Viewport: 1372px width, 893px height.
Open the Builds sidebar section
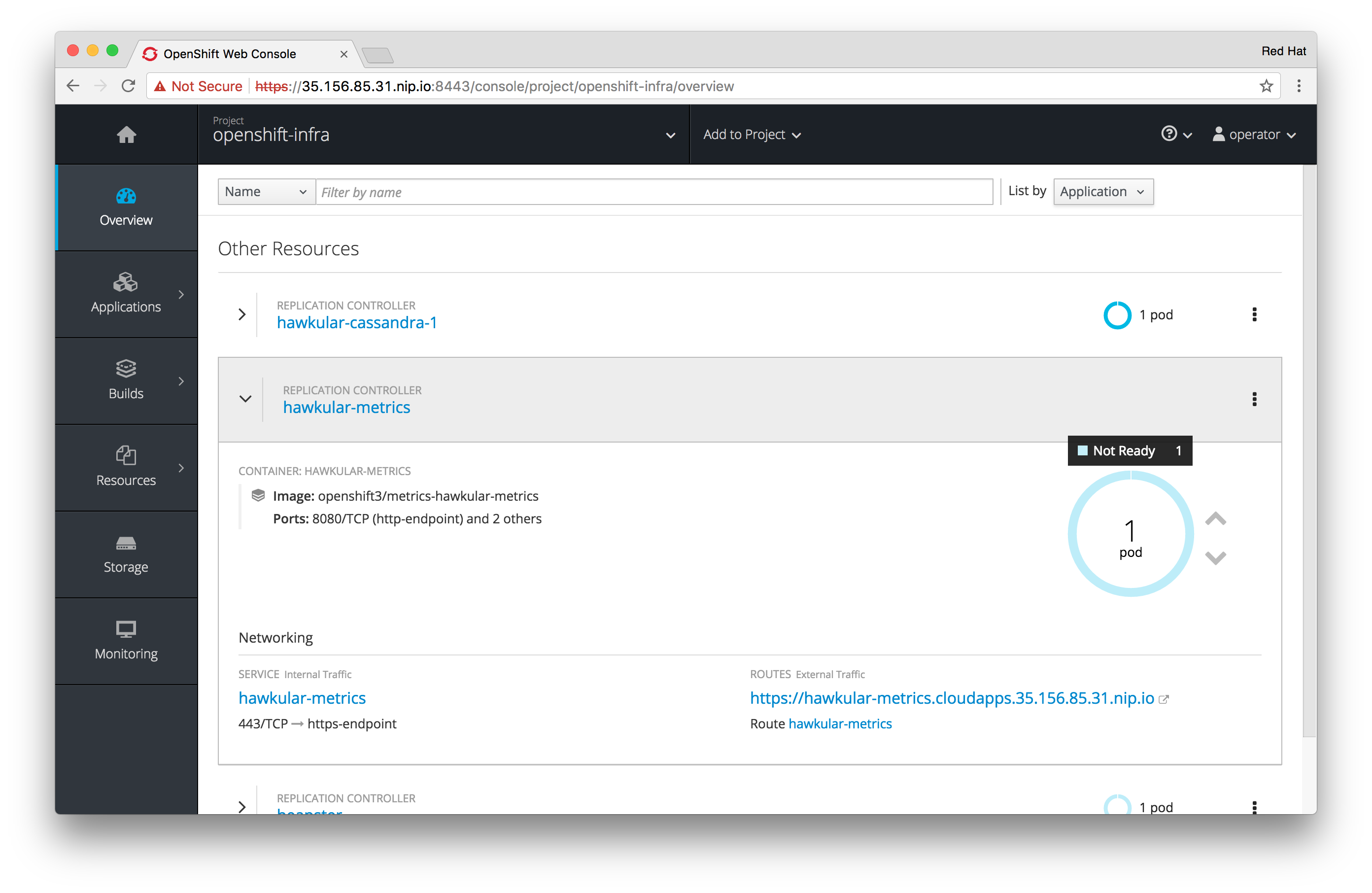click(x=126, y=380)
